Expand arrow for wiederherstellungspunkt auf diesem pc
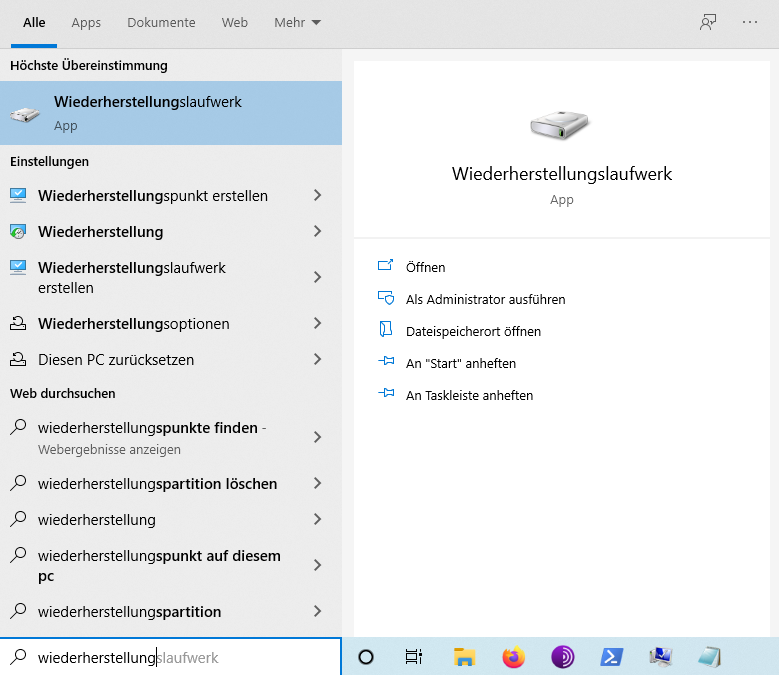This screenshot has height=675, width=779. (x=317, y=565)
